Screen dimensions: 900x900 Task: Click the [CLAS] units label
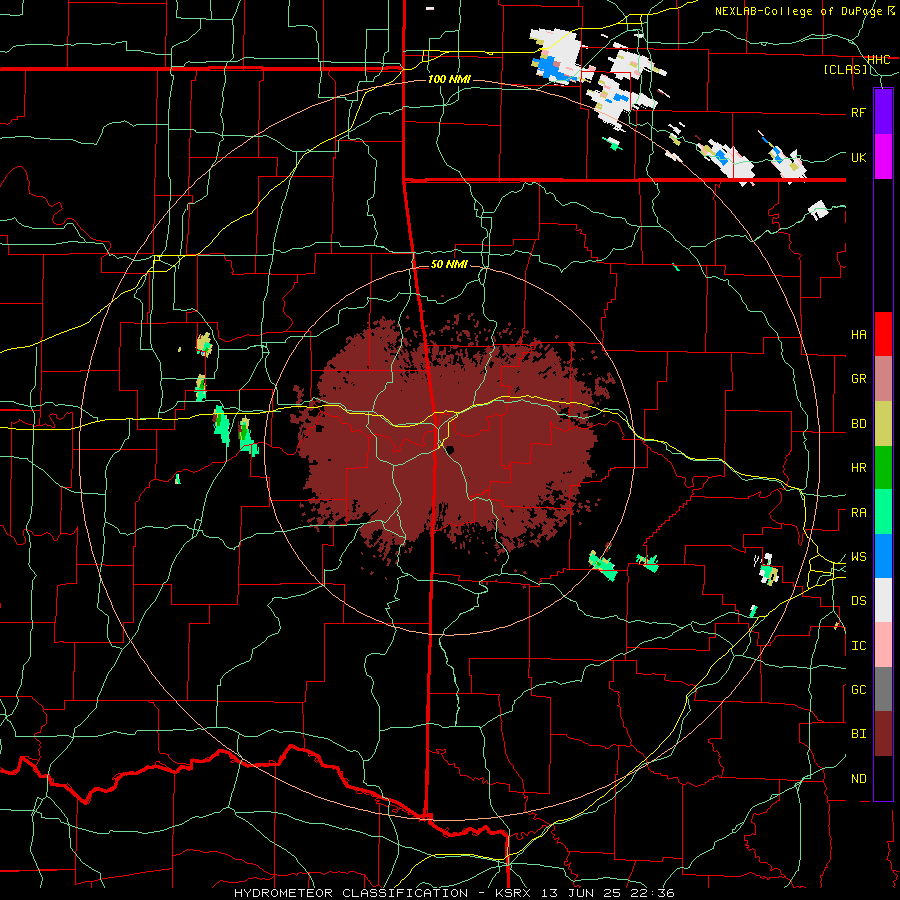pyautogui.click(x=845, y=69)
